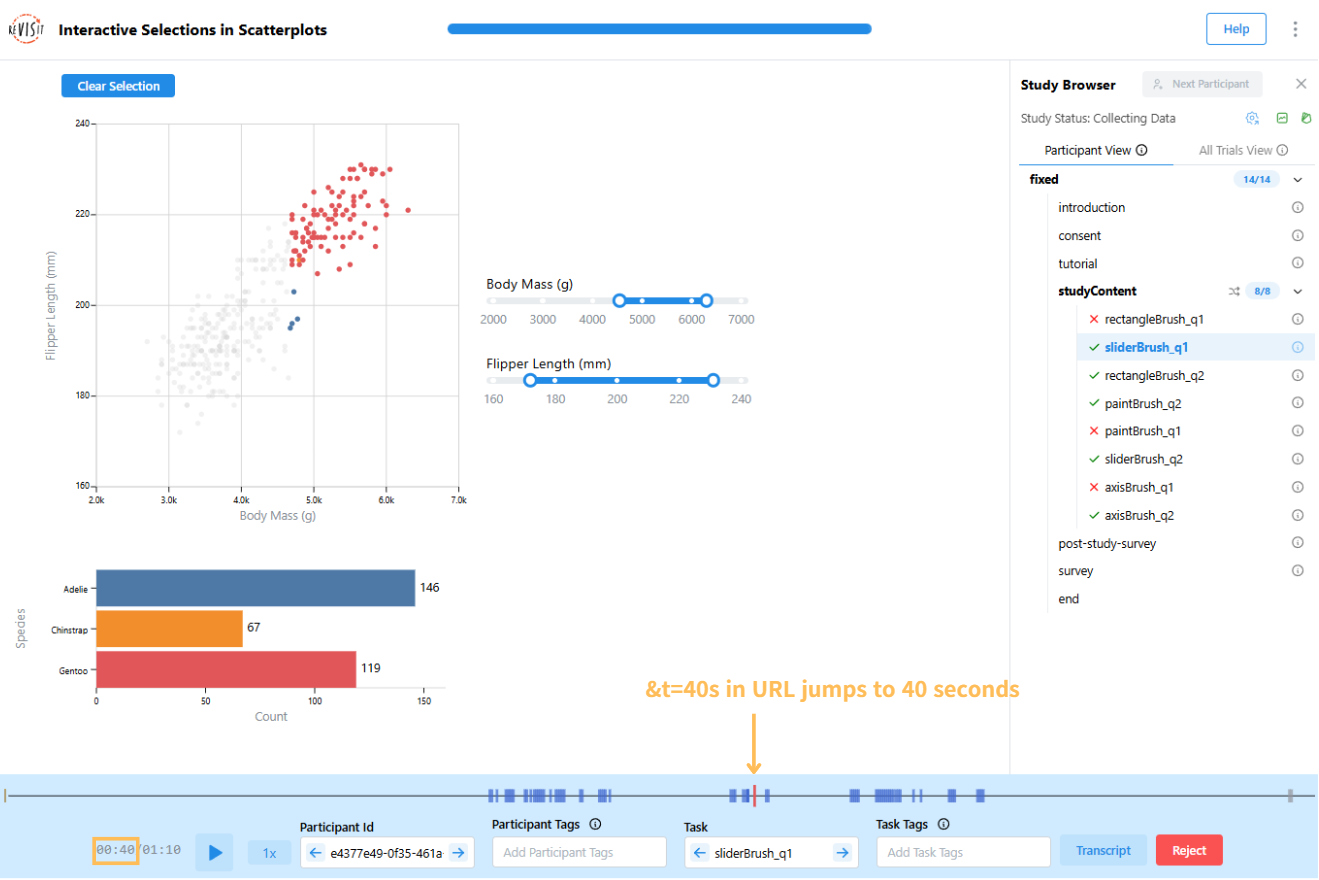Open the three-dot options menu
Screen dimensions: 1319x880
(1295, 29)
